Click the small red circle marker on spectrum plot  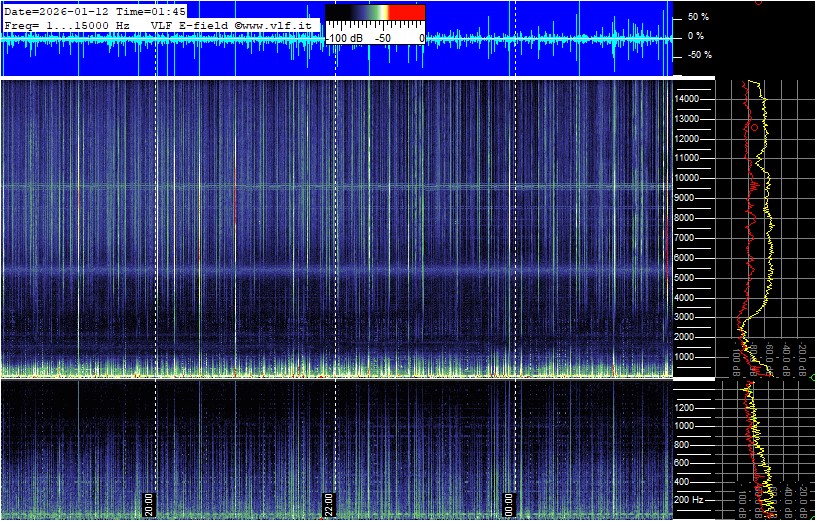754,128
